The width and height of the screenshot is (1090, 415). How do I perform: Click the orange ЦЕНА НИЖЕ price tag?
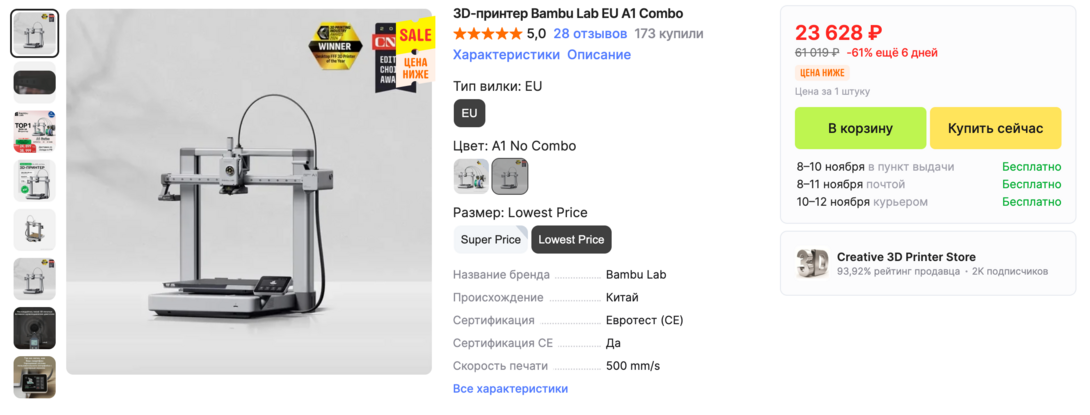(x=822, y=73)
